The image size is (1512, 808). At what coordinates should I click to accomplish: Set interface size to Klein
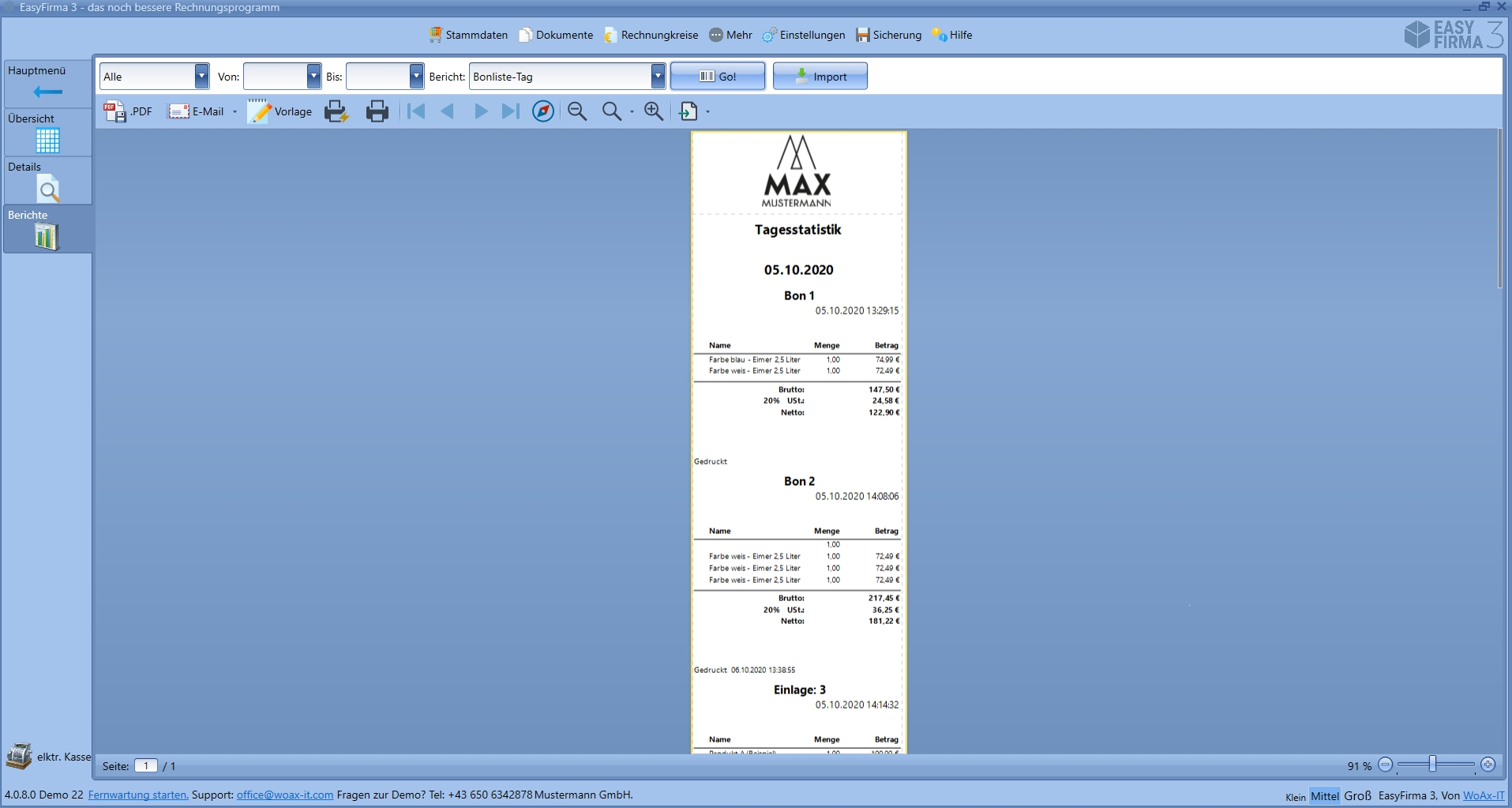pos(1296,797)
